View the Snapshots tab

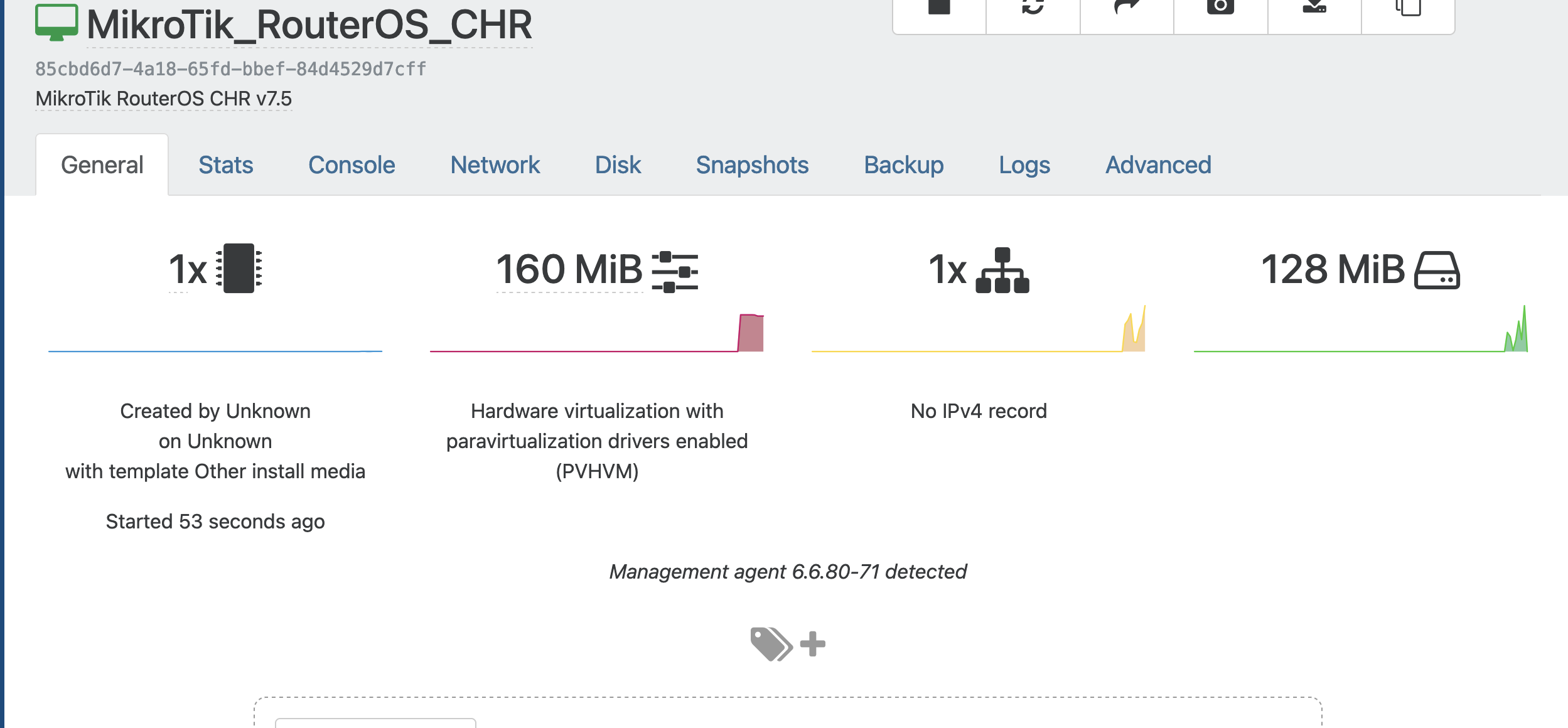point(752,165)
